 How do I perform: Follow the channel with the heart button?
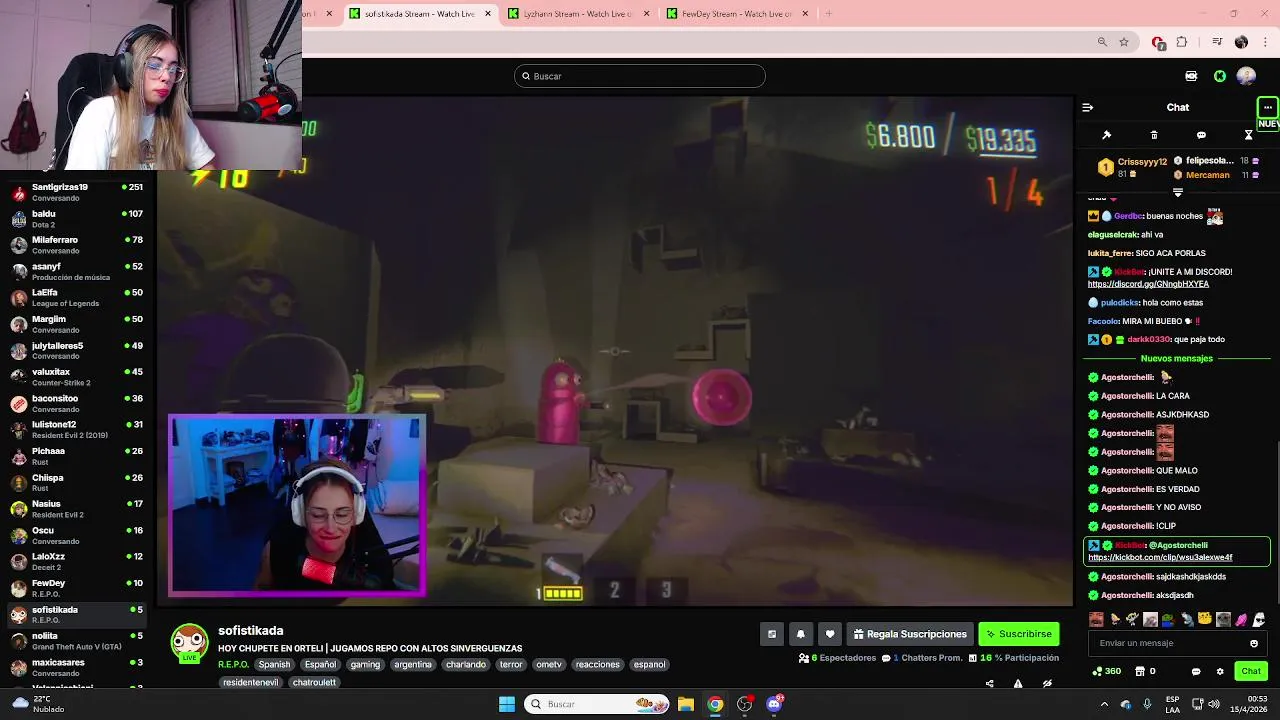pyautogui.click(x=829, y=634)
